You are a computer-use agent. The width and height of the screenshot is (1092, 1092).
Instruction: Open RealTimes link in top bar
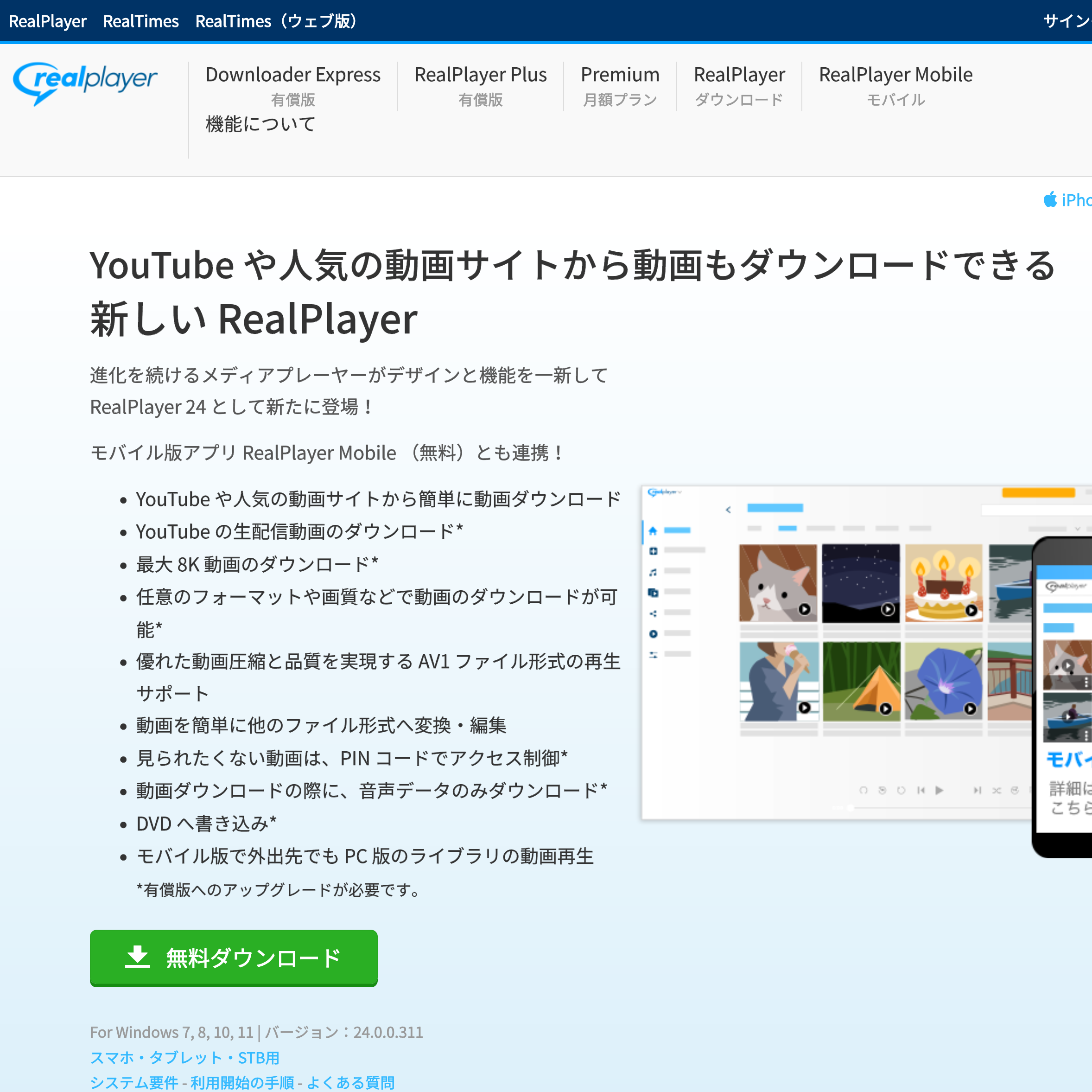click(141, 21)
